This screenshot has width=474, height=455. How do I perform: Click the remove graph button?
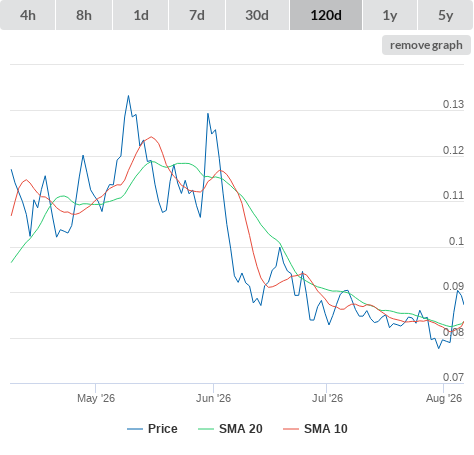tap(426, 45)
